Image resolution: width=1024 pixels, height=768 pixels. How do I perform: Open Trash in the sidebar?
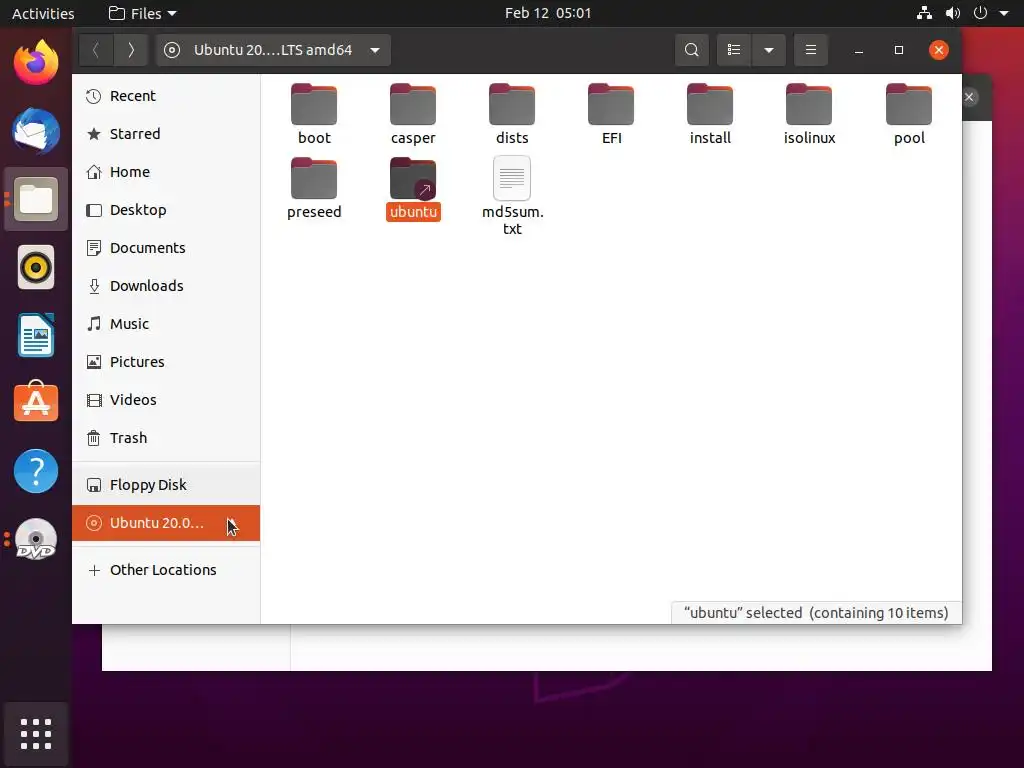pos(166,438)
